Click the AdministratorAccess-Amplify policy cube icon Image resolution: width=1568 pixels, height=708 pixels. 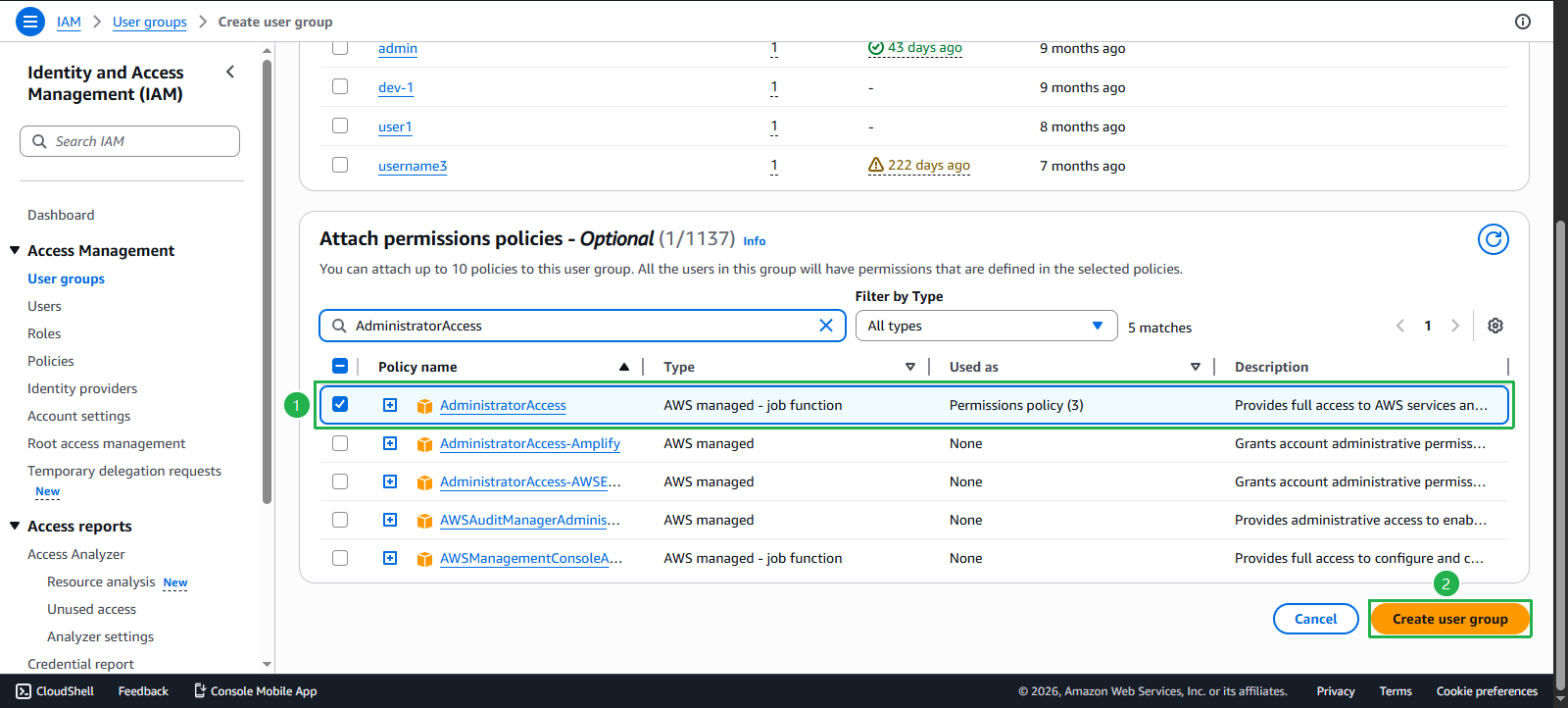click(x=424, y=444)
